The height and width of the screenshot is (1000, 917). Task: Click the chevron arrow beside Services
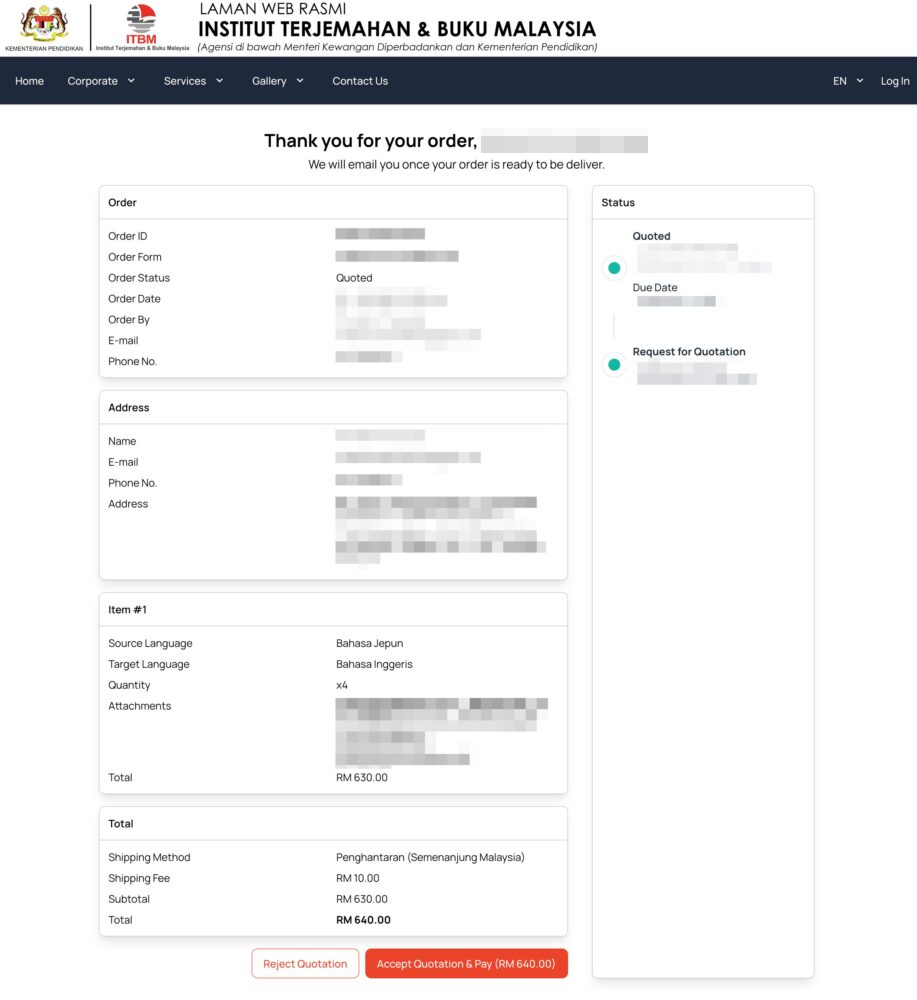[x=219, y=81]
